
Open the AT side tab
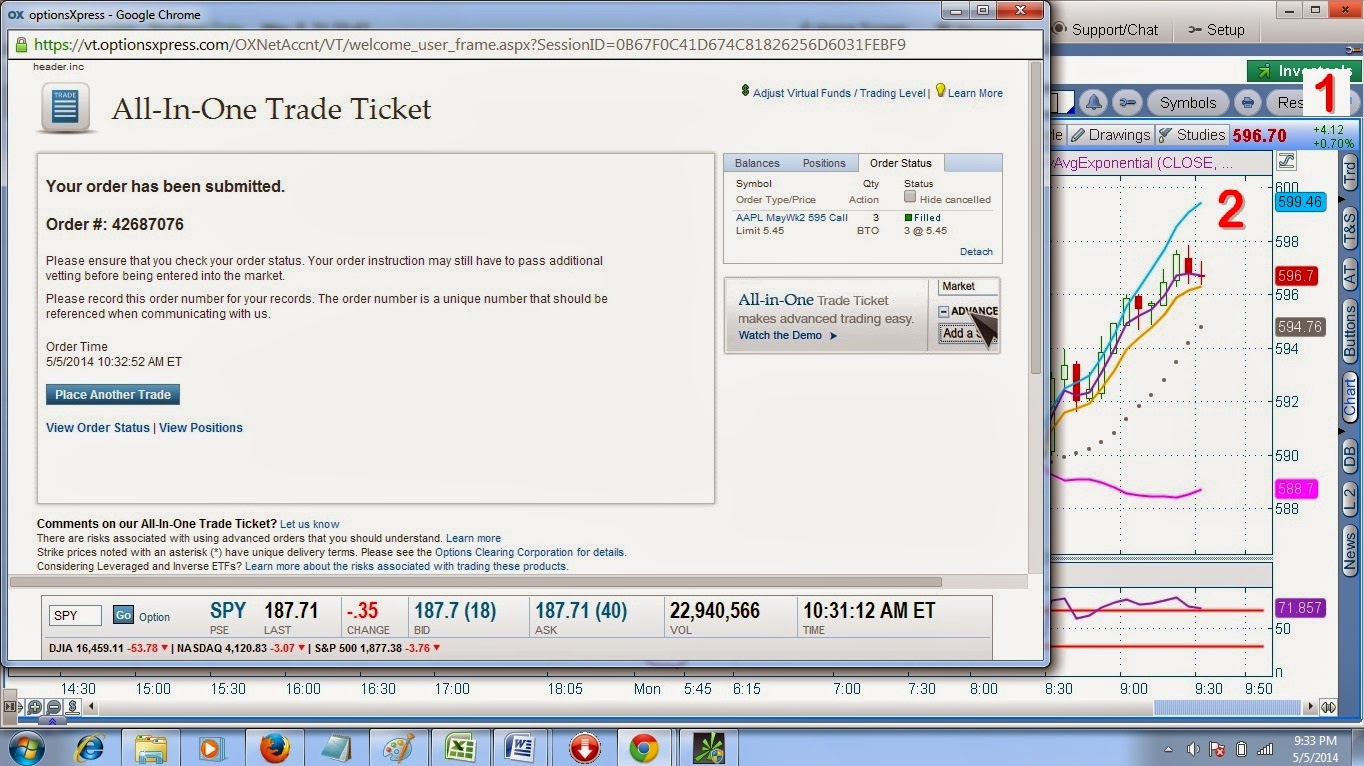tap(1350, 274)
